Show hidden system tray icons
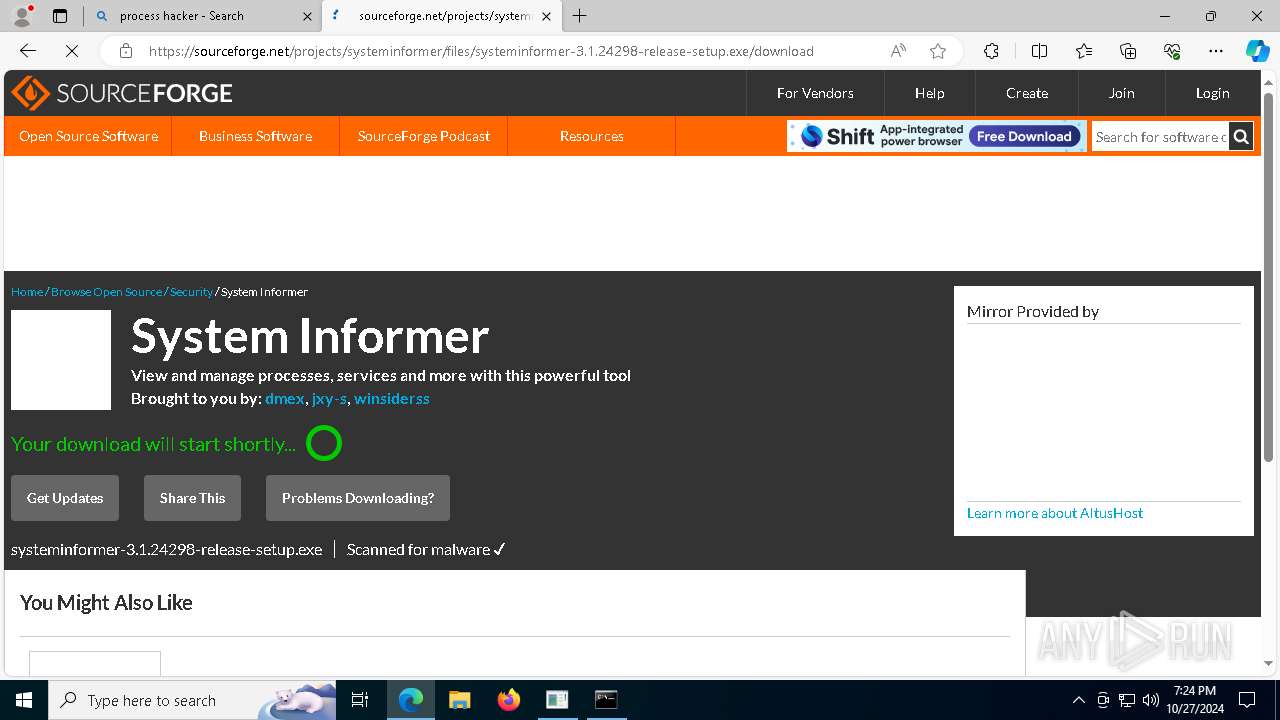The height and width of the screenshot is (720, 1280). (1078, 700)
